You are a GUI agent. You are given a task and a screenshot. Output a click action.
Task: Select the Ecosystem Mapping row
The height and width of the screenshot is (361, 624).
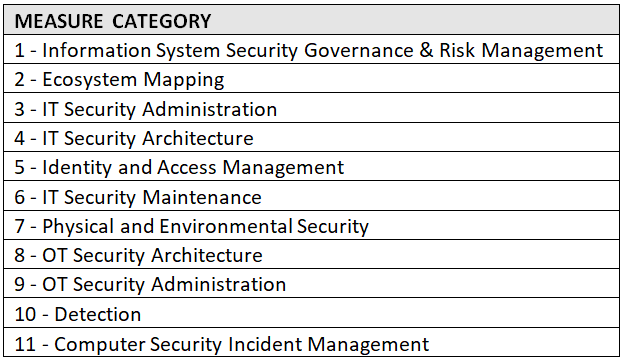pyautogui.click(x=312, y=78)
